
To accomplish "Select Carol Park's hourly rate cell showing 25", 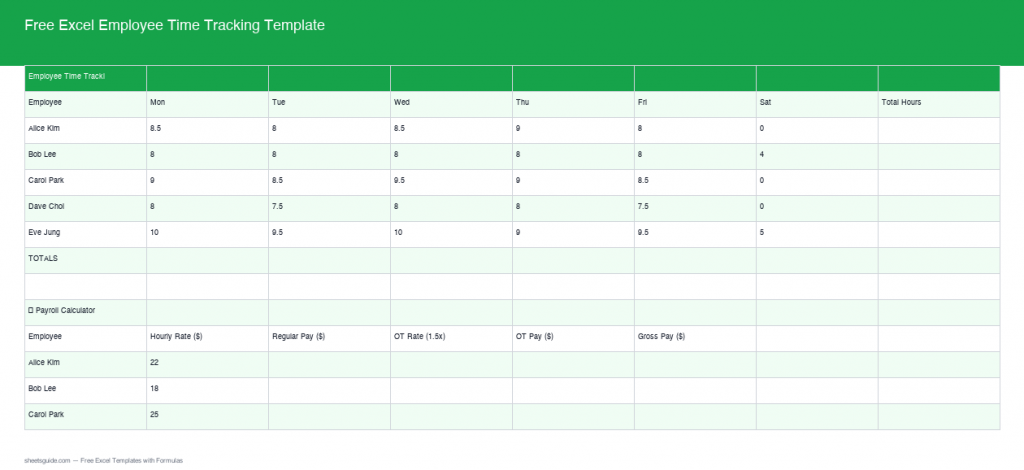I will (x=207, y=415).
